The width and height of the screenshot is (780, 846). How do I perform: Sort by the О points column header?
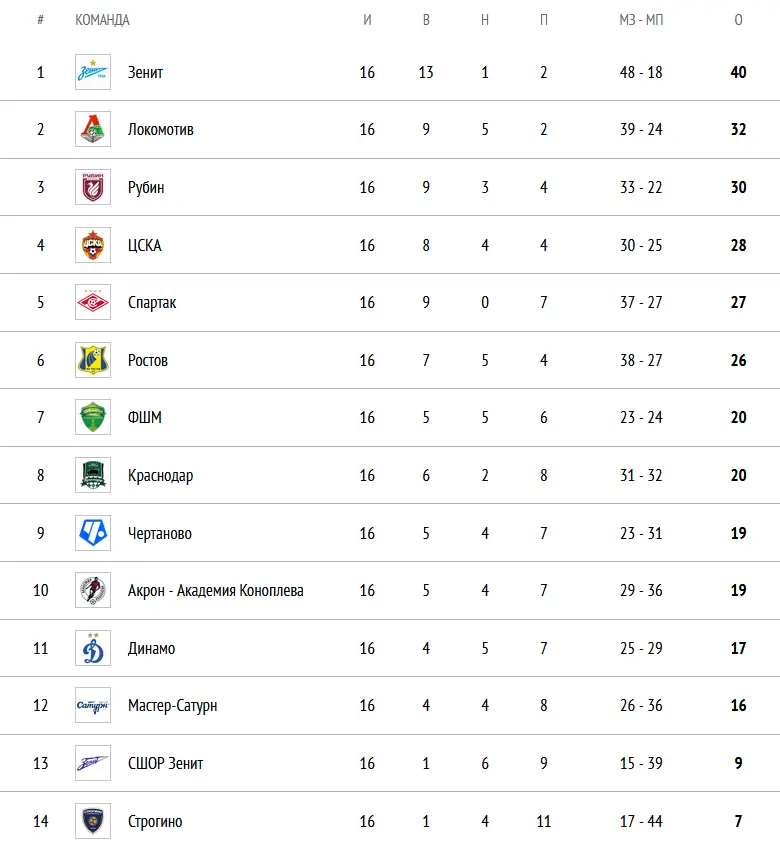point(738,20)
